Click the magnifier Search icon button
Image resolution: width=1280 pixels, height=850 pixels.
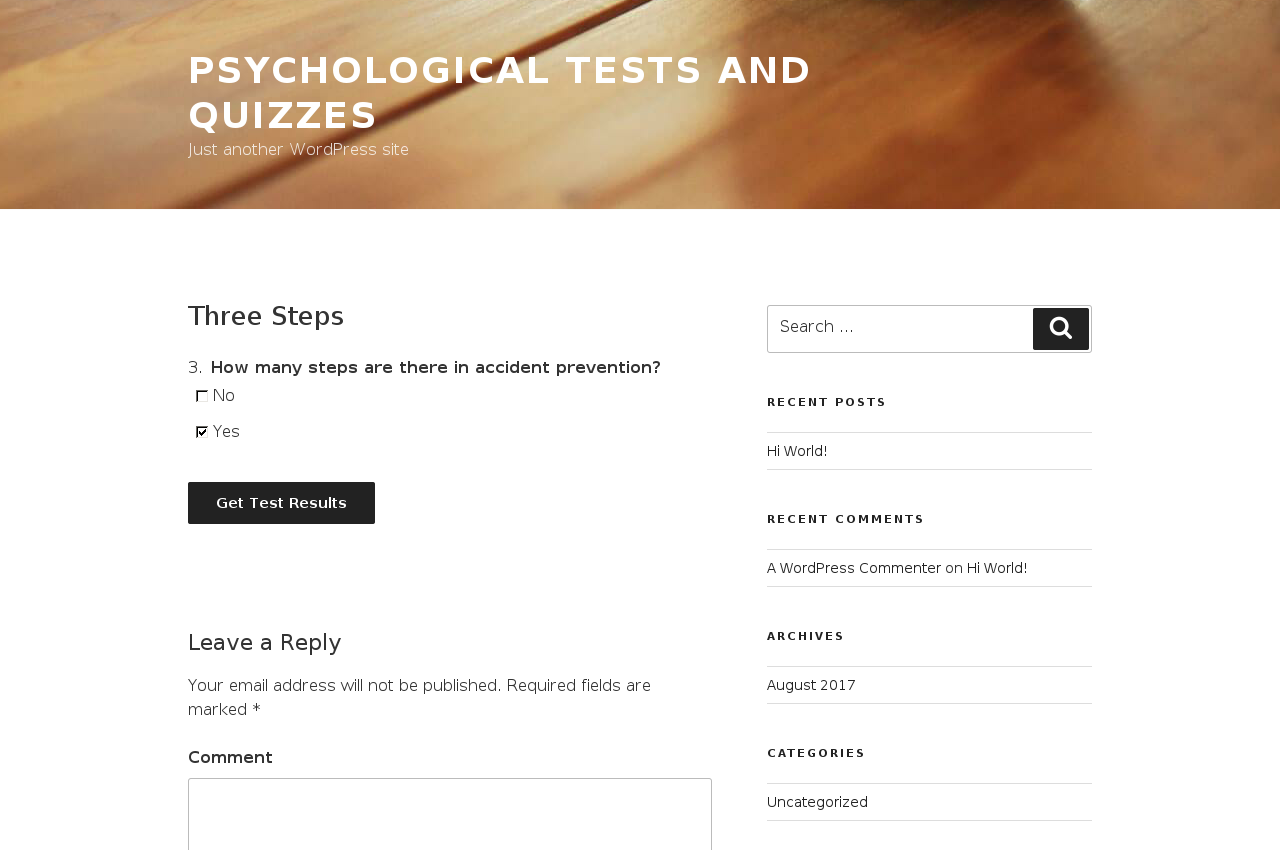[1060, 328]
